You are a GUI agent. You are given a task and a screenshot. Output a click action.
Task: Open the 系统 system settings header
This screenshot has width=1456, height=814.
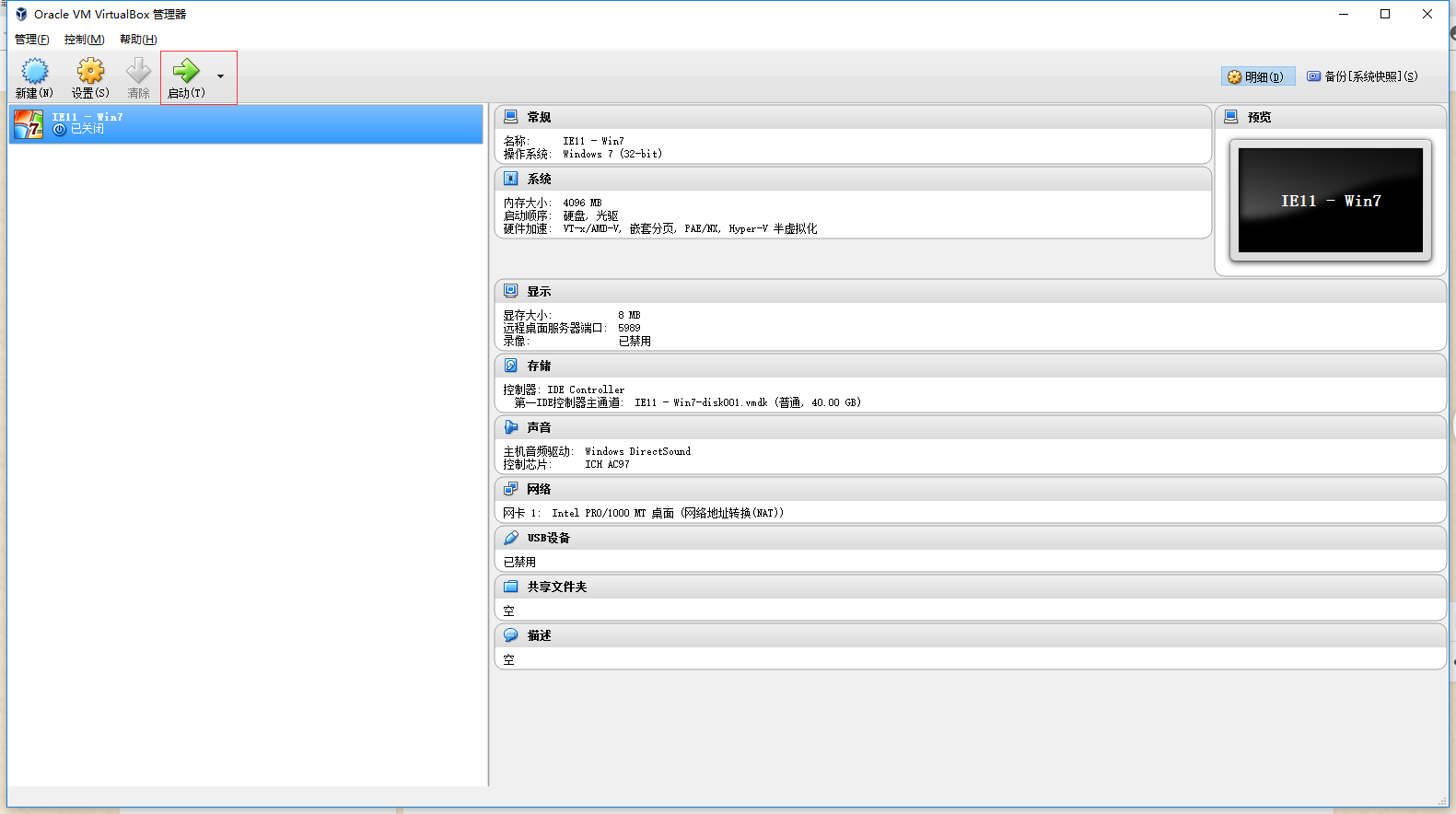854,179
